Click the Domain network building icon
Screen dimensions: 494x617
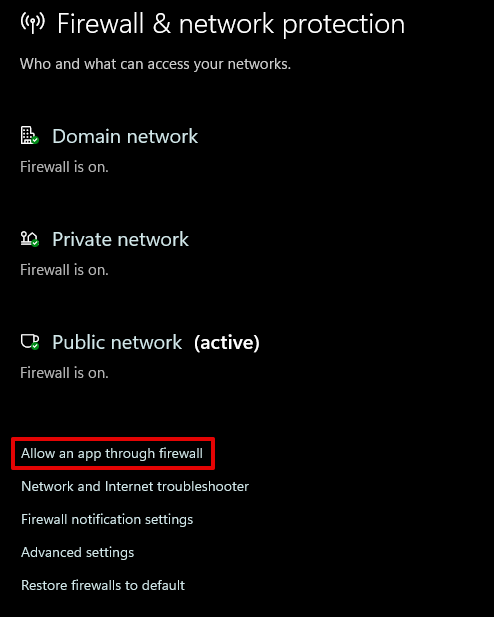pyautogui.click(x=30, y=135)
